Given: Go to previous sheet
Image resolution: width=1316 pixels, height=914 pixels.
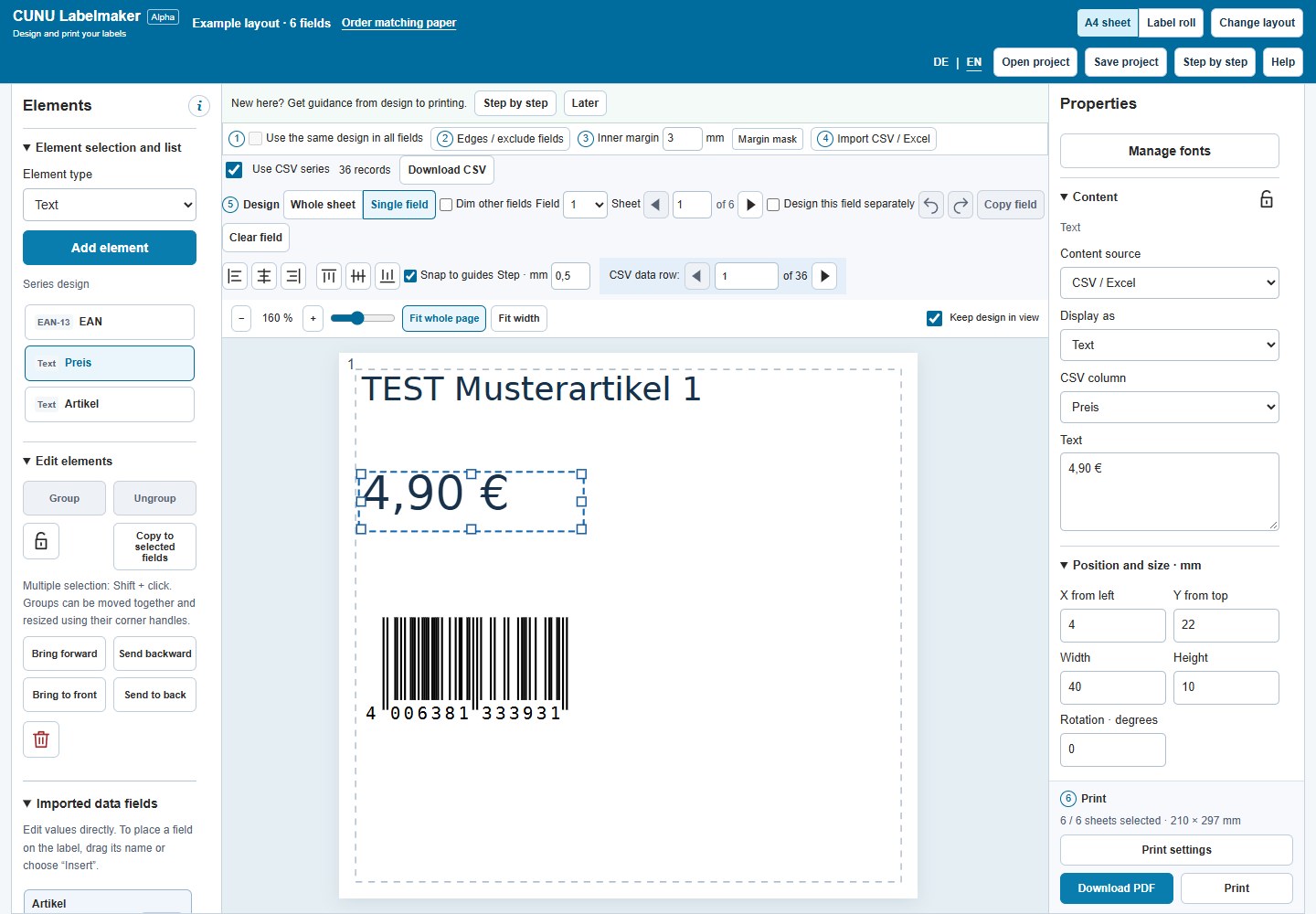Looking at the screenshot, I should pyautogui.click(x=656, y=205).
